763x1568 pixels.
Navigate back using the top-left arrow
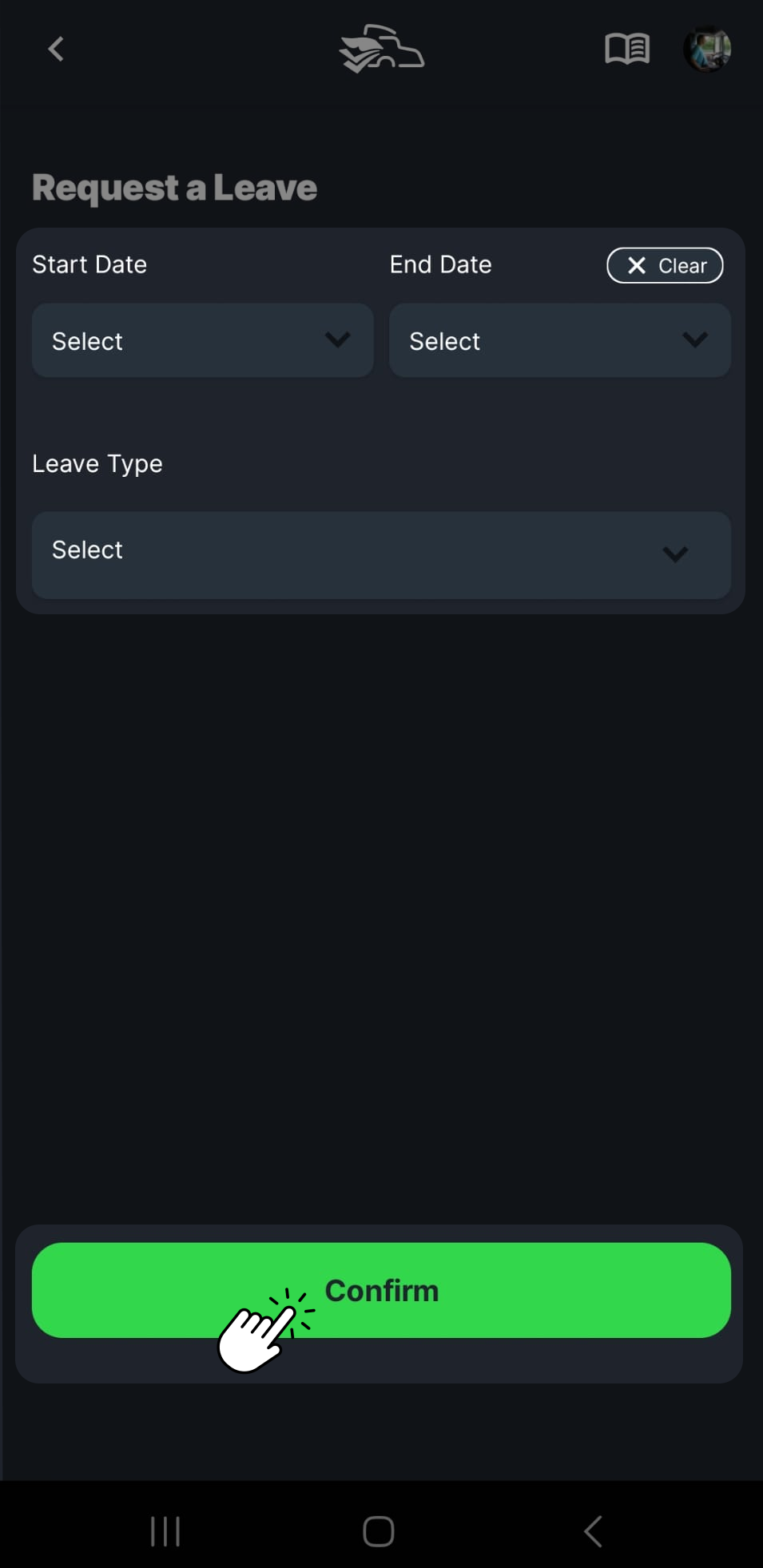(x=55, y=49)
